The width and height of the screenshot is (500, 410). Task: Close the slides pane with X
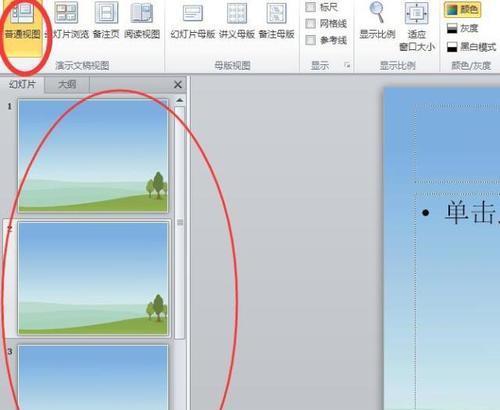[x=178, y=85]
